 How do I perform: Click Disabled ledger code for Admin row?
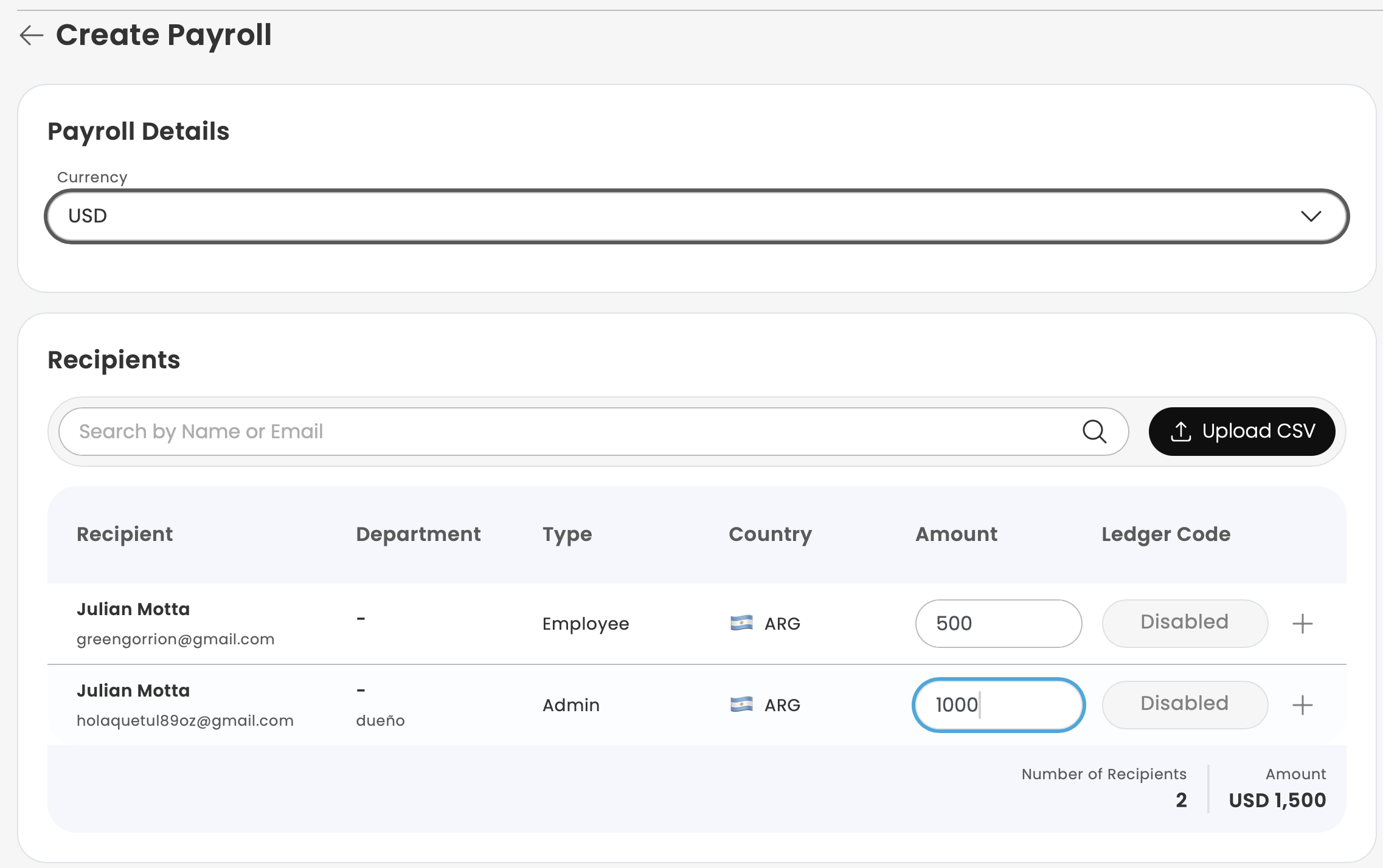[1184, 704]
